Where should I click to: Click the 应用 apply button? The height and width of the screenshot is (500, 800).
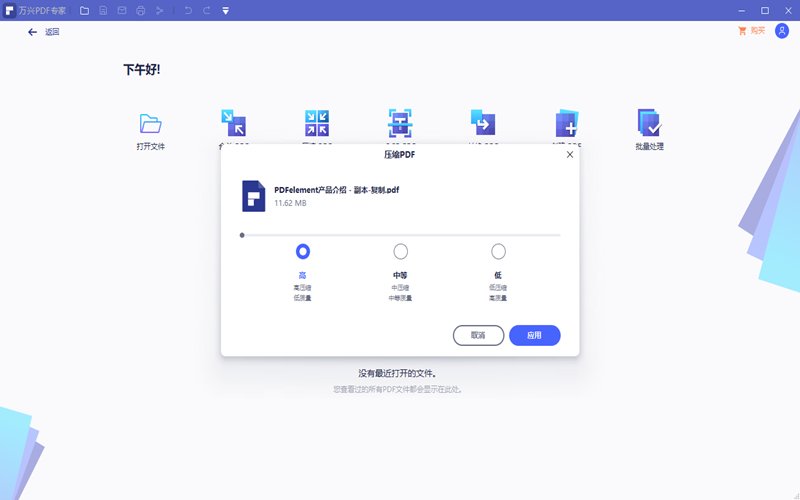(x=534, y=335)
